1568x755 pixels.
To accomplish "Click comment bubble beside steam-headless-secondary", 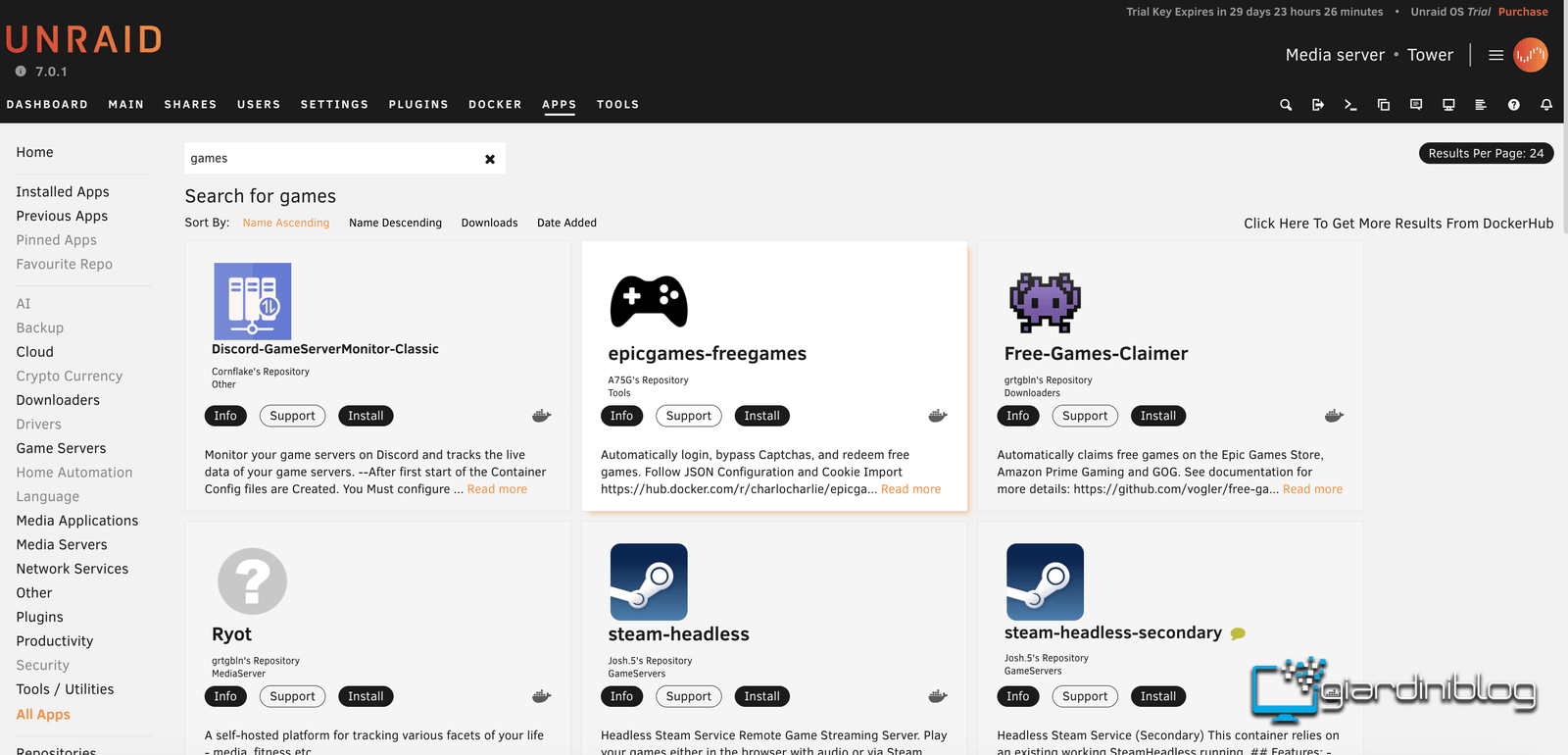I will (1238, 633).
